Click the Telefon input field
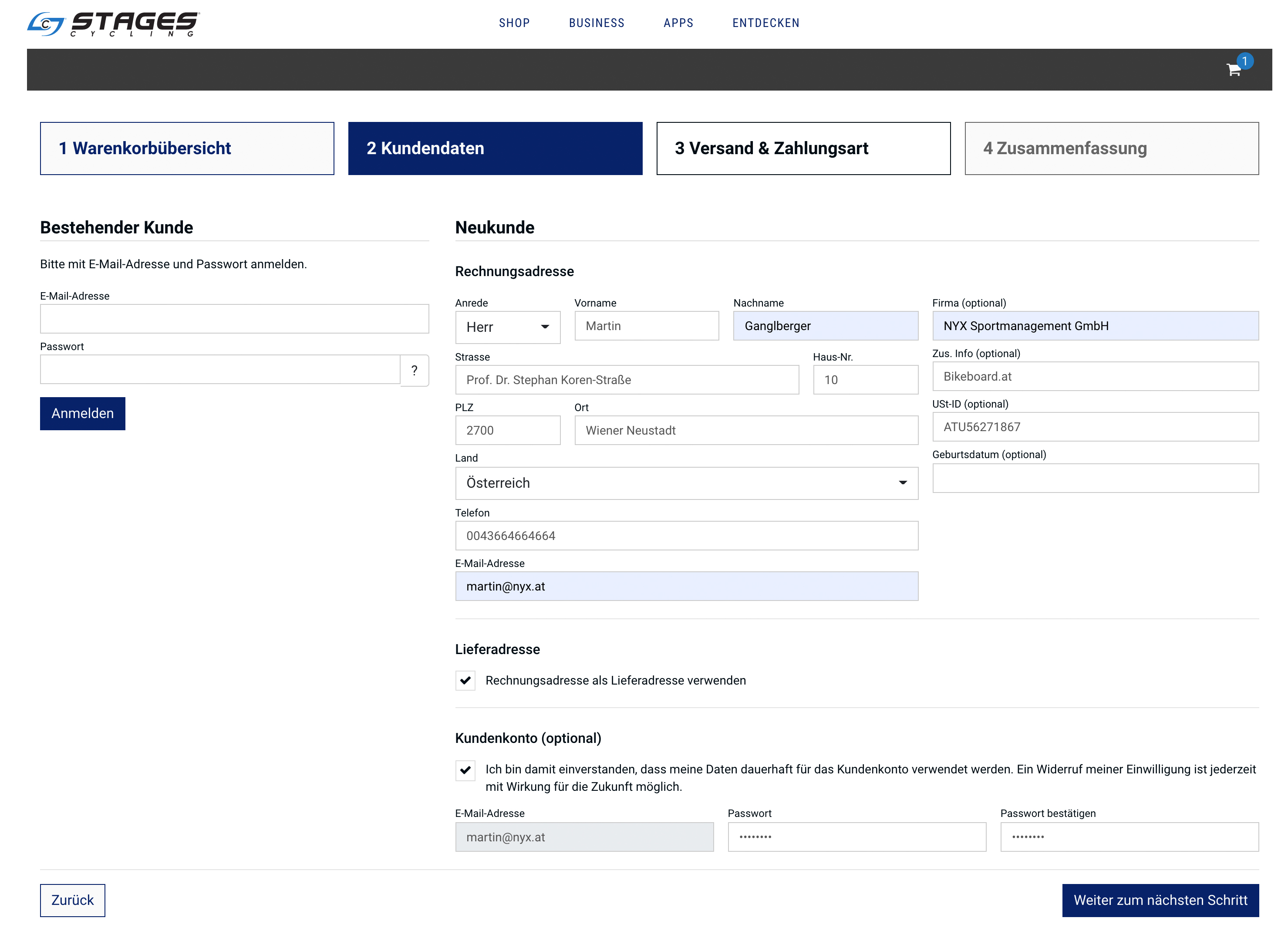The image size is (1288, 938). tap(687, 536)
